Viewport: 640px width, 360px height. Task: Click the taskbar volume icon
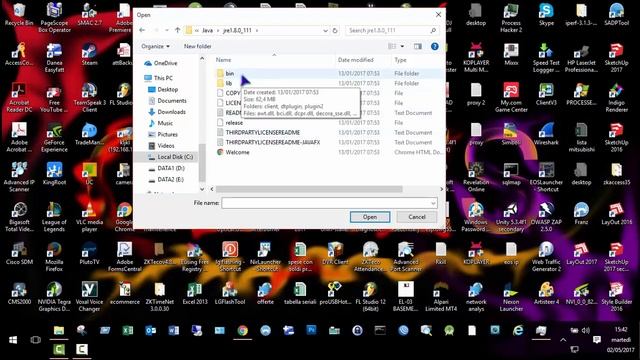pyautogui.click(x=586, y=330)
